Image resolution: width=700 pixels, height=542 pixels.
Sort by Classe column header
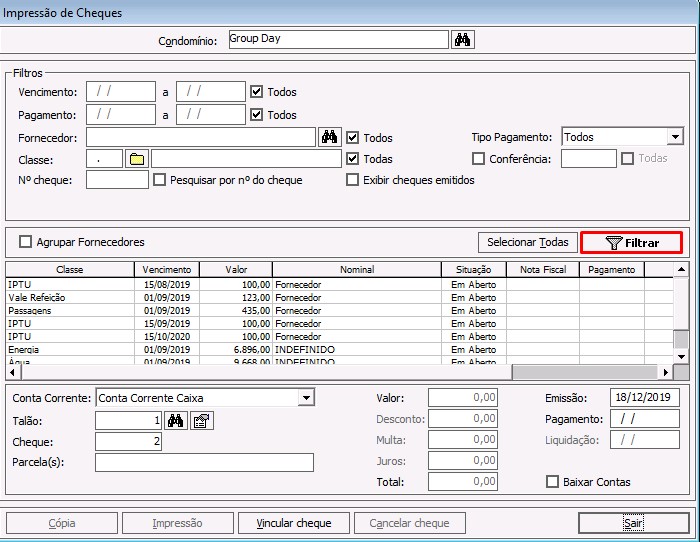point(70,270)
